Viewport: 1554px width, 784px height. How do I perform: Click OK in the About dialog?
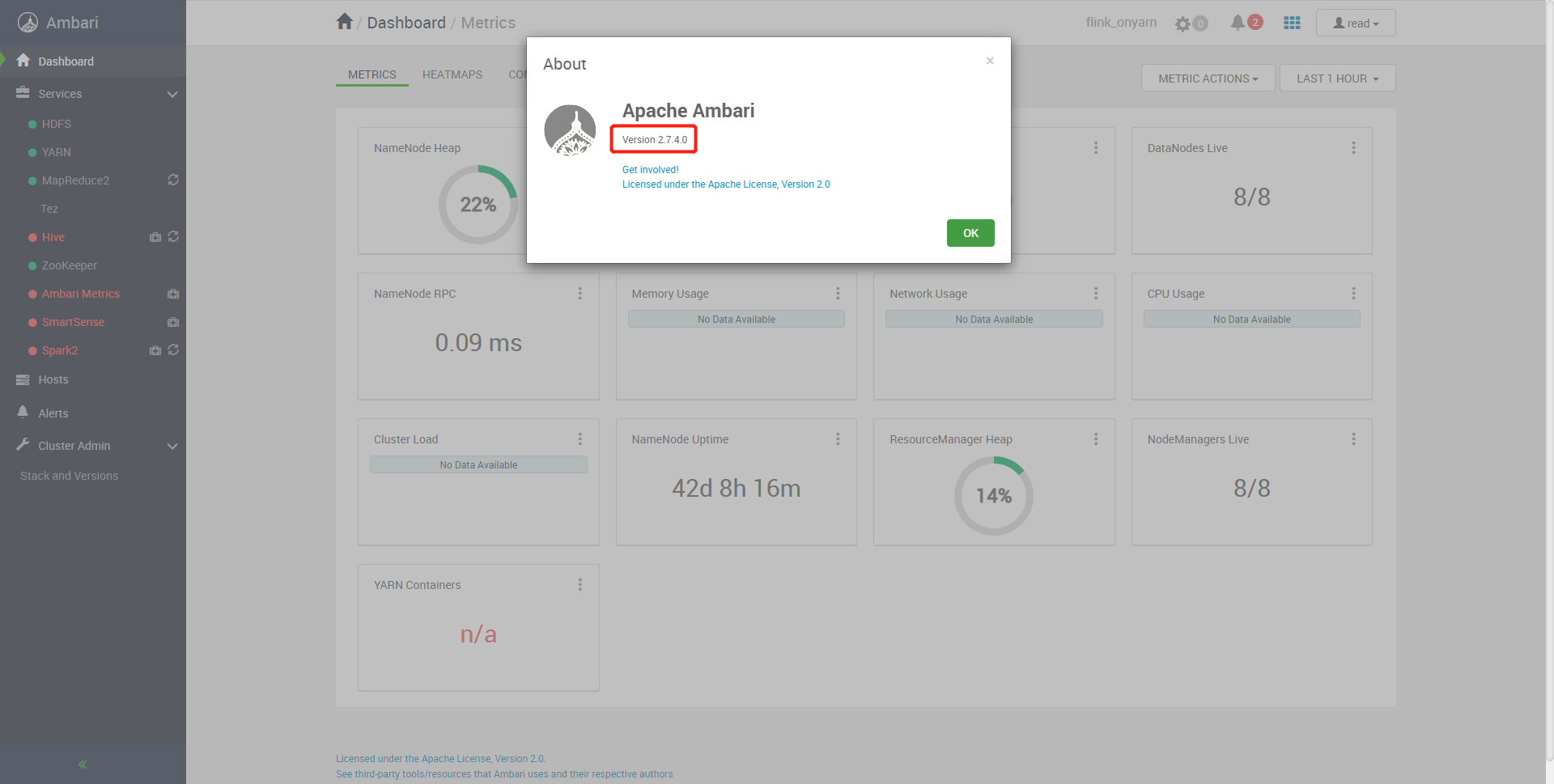pos(970,233)
